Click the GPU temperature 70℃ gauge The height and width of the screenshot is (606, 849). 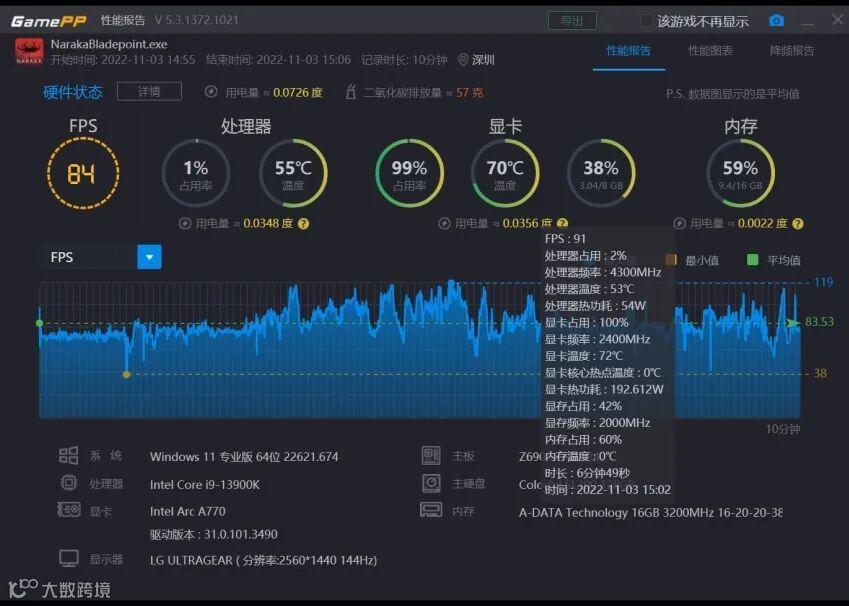505,173
